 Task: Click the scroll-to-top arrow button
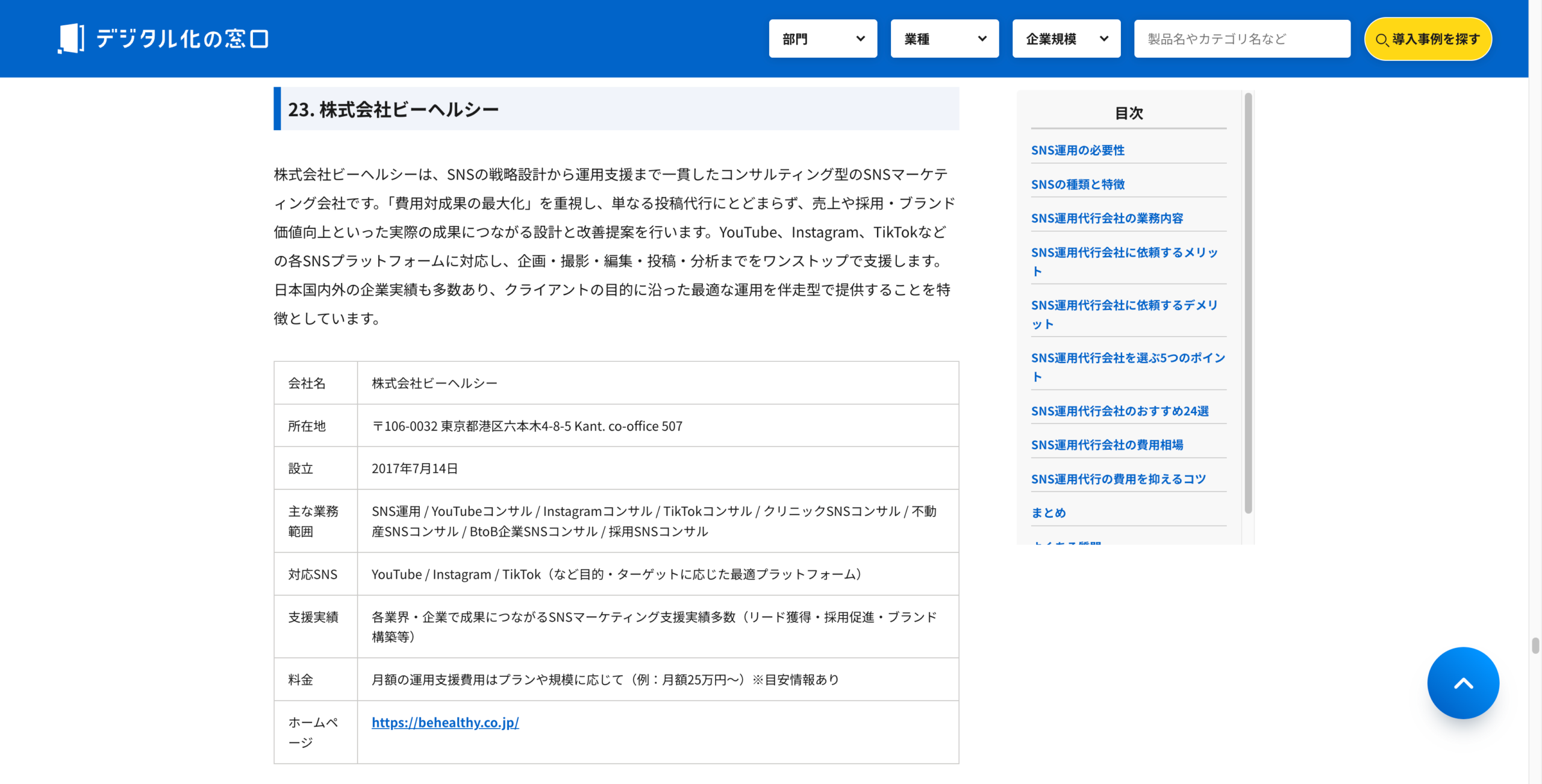(1462, 682)
